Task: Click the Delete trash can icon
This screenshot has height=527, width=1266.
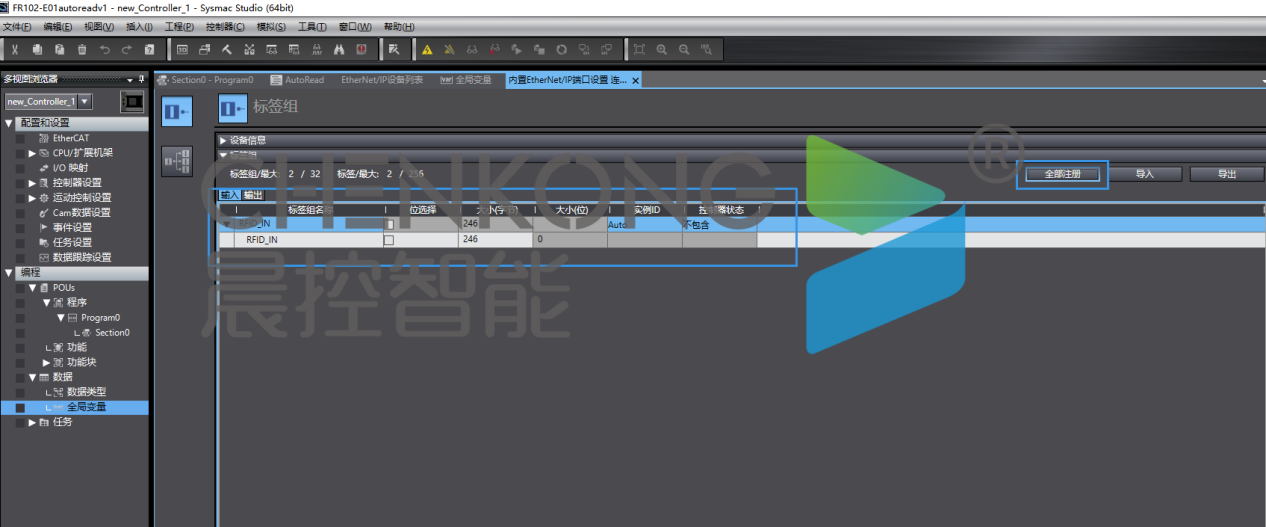Action: [82, 49]
